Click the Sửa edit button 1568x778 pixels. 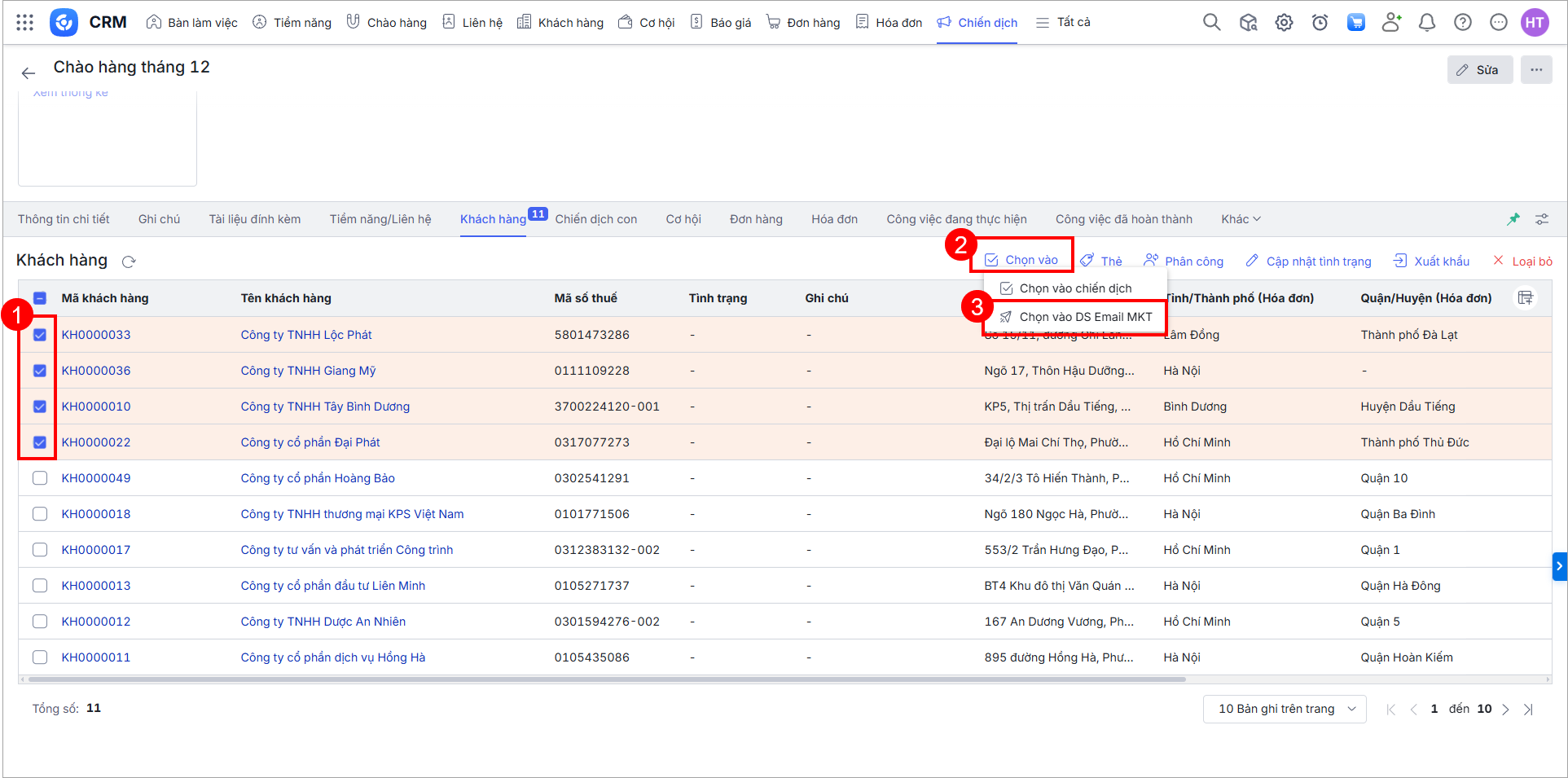(x=1478, y=70)
